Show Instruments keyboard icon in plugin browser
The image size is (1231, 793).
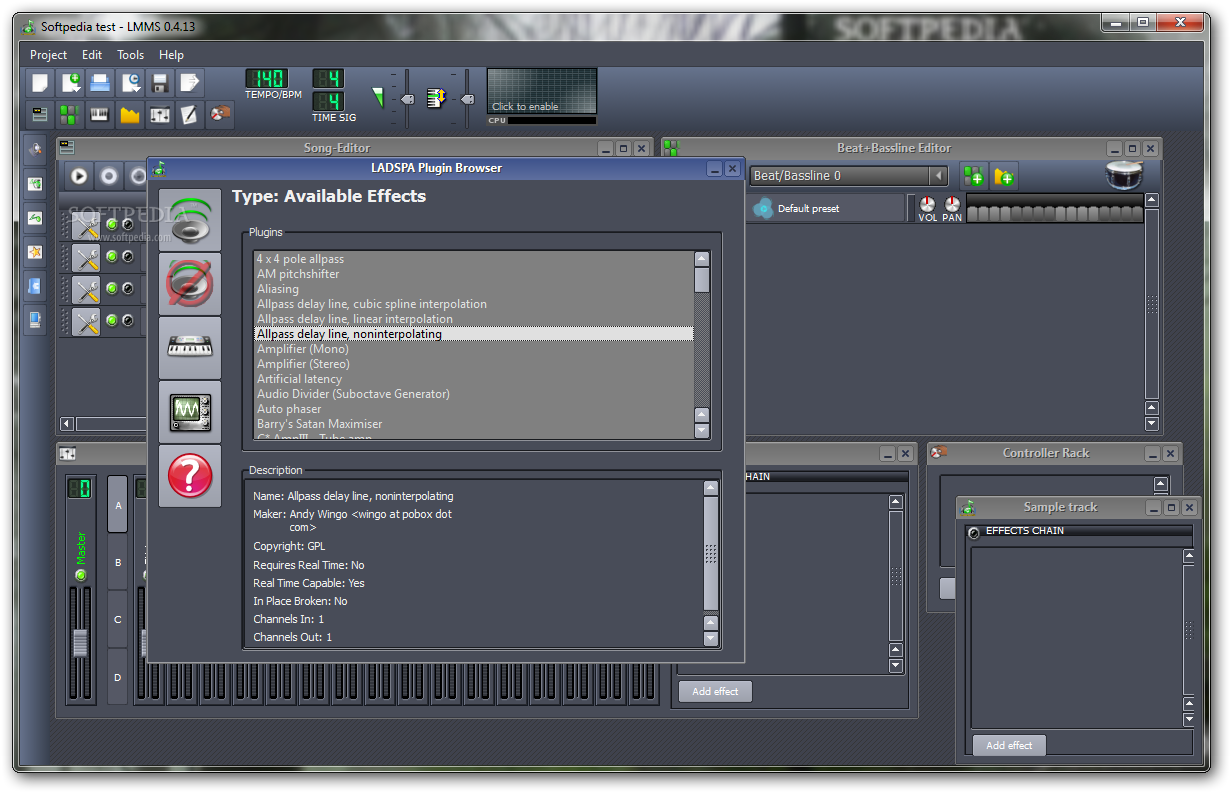click(x=190, y=348)
